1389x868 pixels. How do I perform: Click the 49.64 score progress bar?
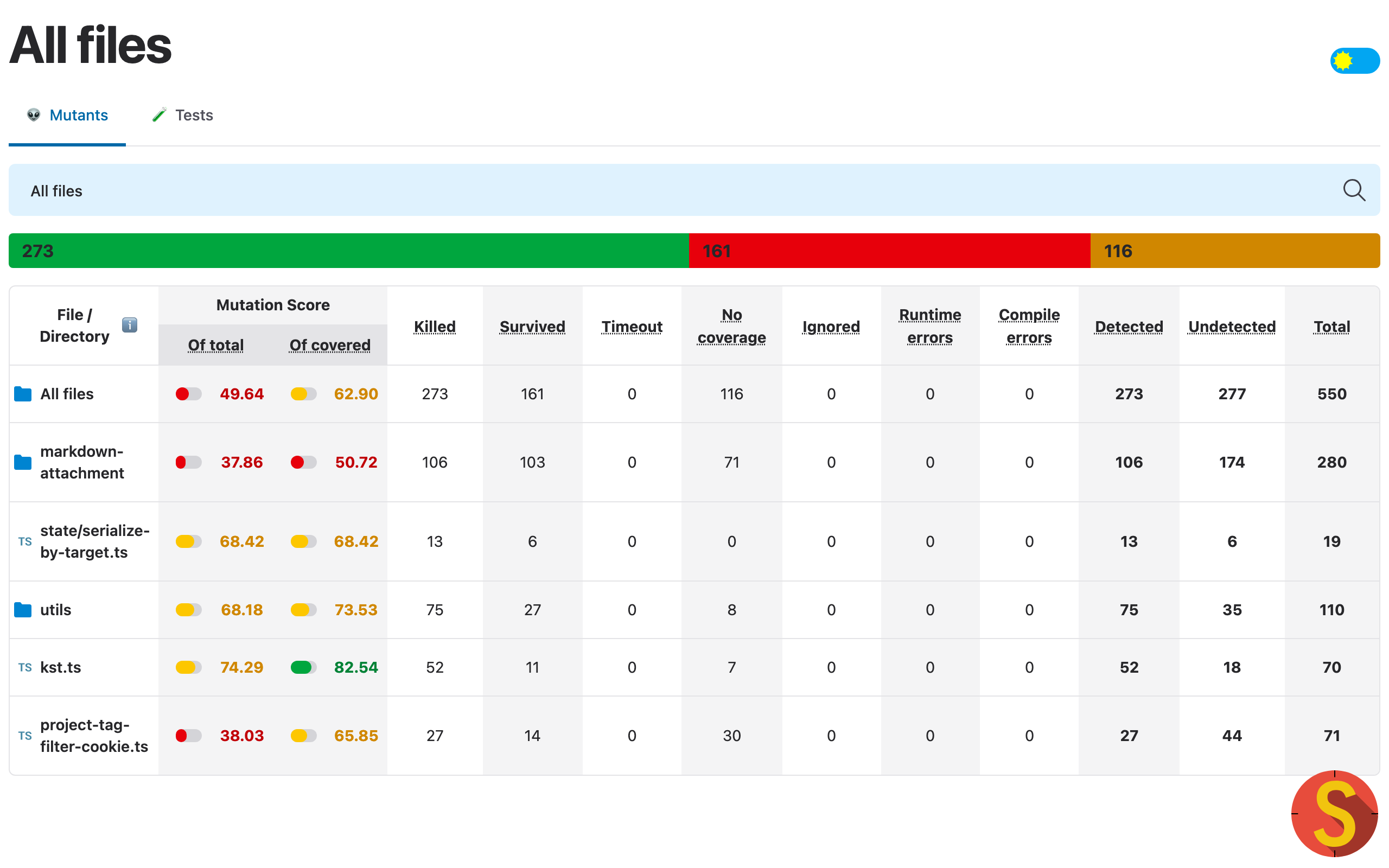188,394
